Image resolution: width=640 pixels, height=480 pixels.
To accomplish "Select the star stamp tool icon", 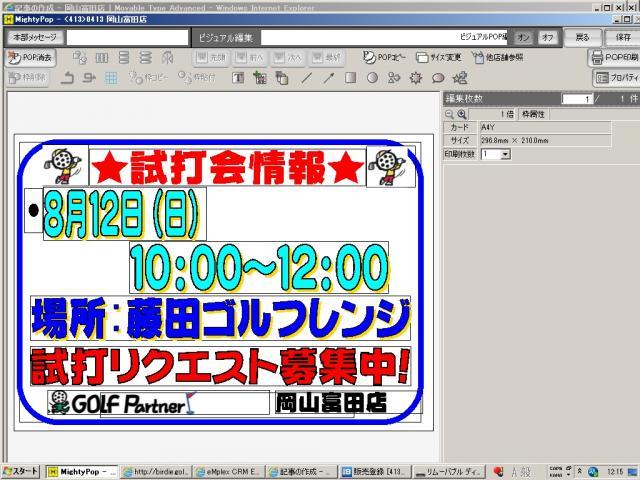I will point(460,78).
